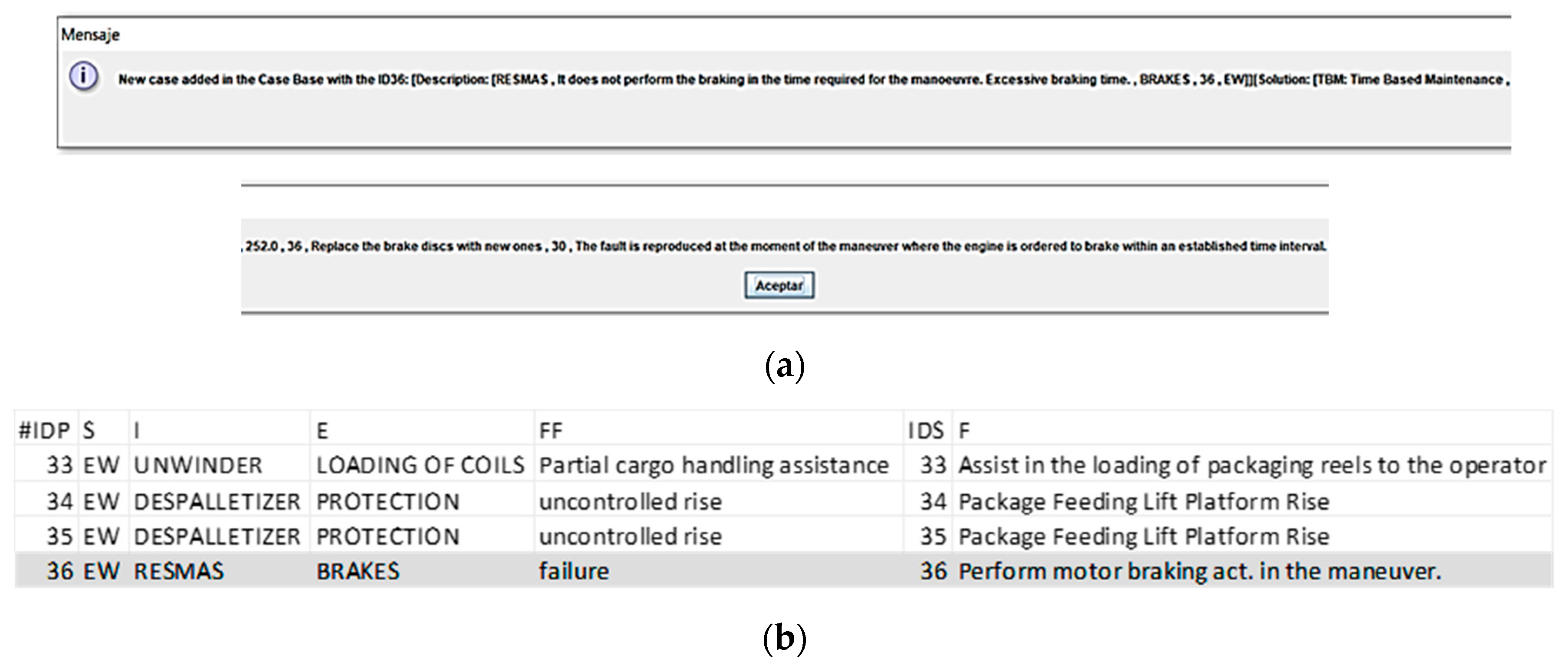The image size is (1568, 666).
Task: Select the E column header
Action: [322, 431]
